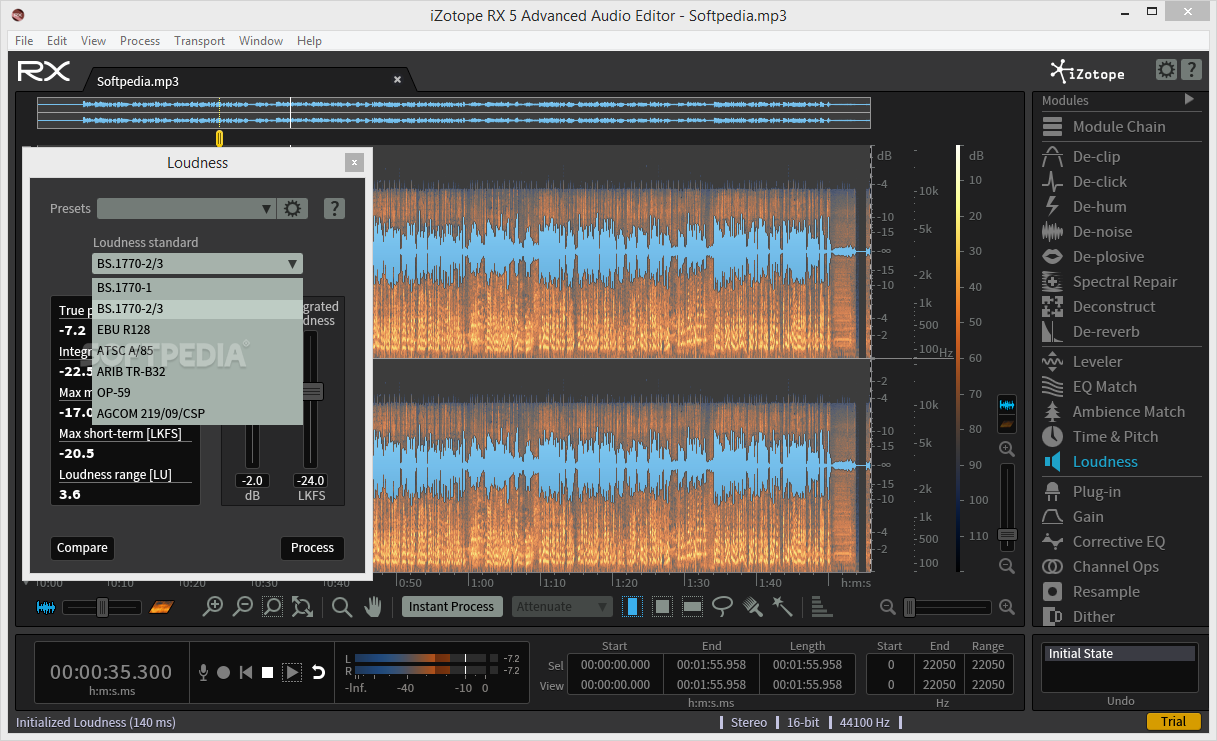The width and height of the screenshot is (1217, 741).
Task: Zoom in horizontally on toolbar
Action: click(213, 606)
